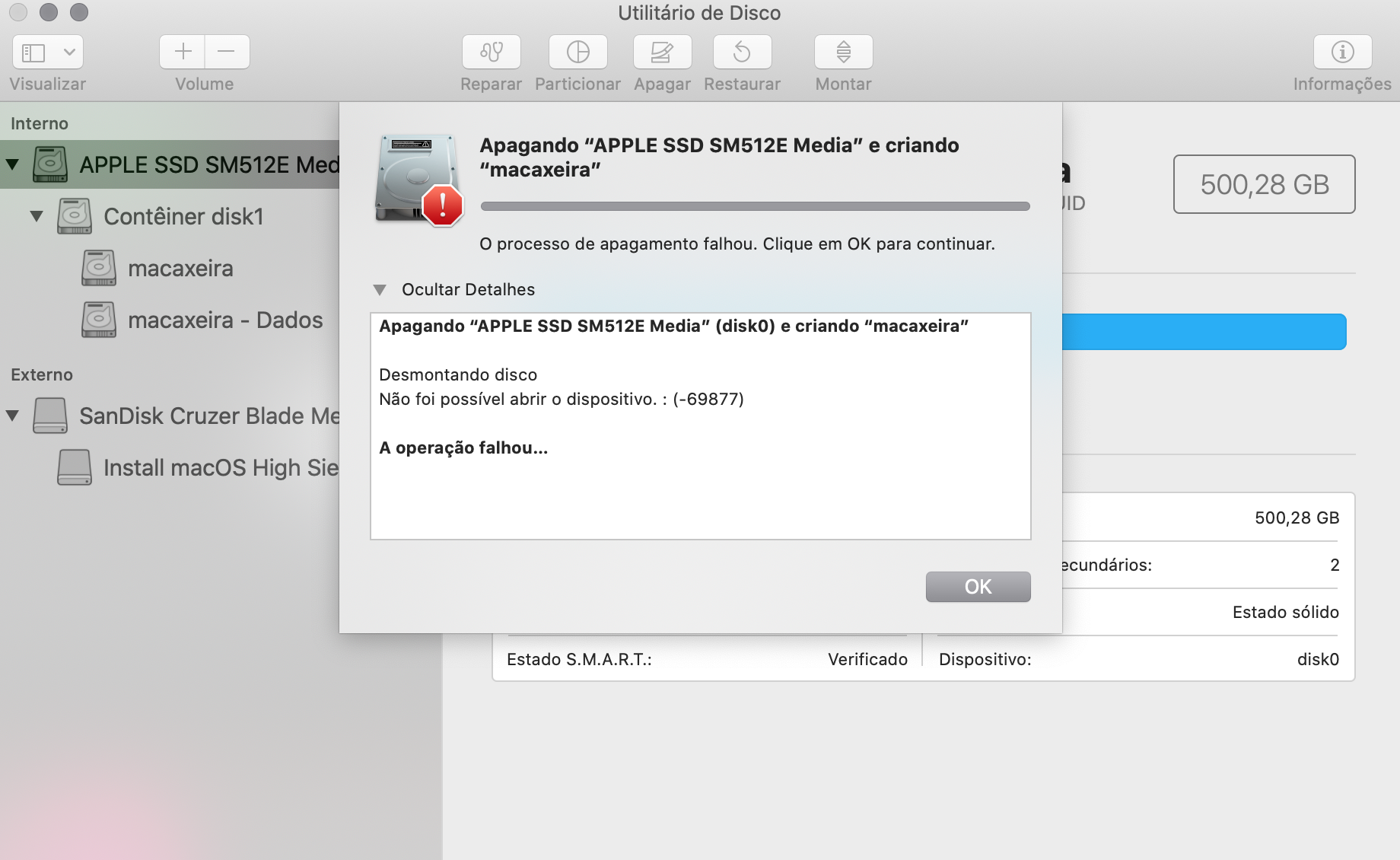Click OK to dismiss the failed erase dialog
The width and height of the screenshot is (1400, 860).
pyautogui.click(x=978, y=587)
